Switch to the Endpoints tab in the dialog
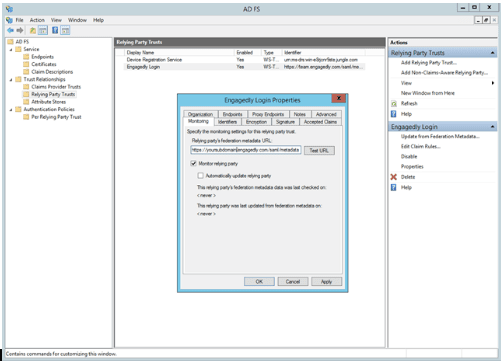The image size is (503, 361). [232, 114]
